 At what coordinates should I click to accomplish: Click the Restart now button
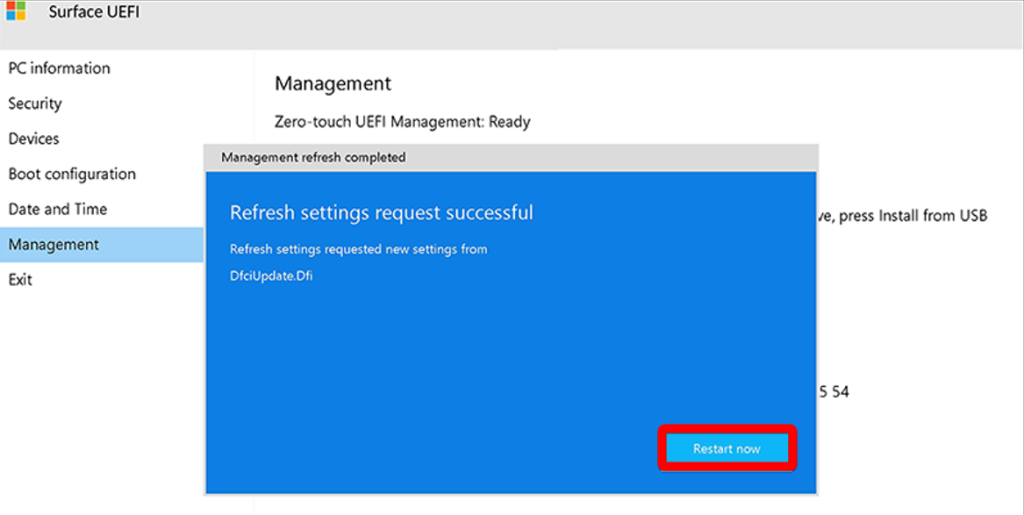(x=726, y=448)
